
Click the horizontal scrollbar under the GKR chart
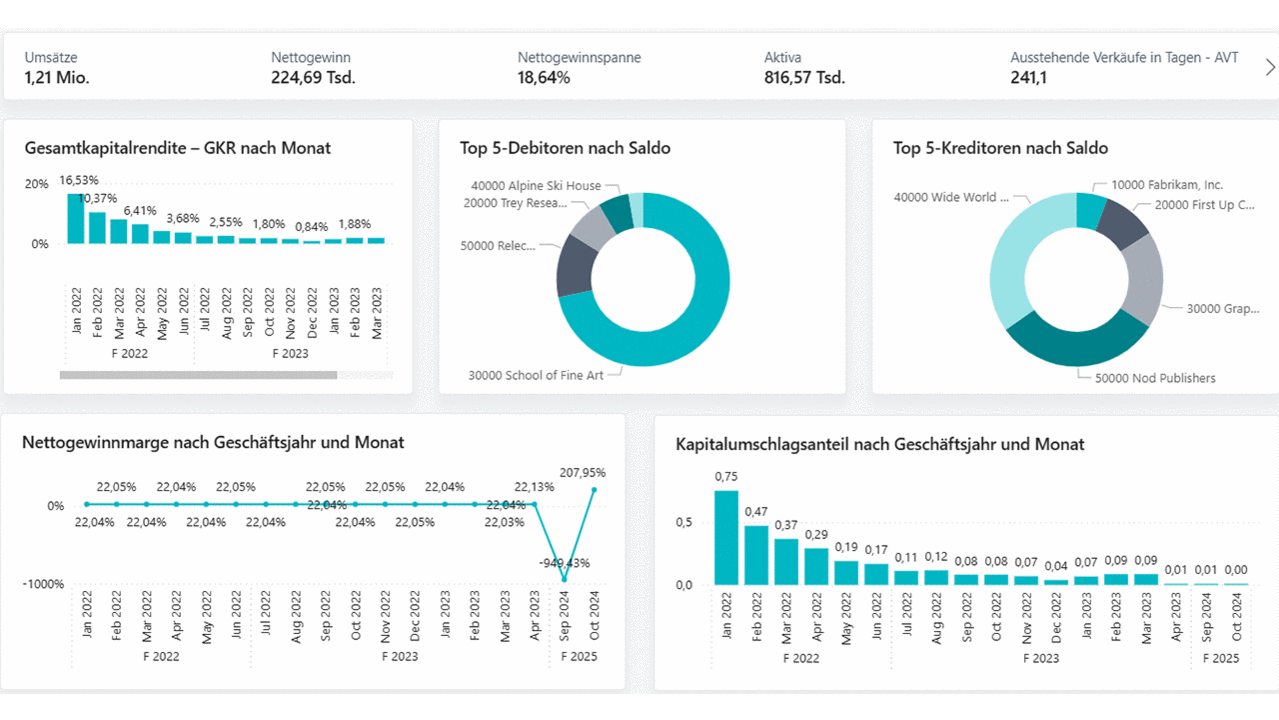(x=198, y=375)
